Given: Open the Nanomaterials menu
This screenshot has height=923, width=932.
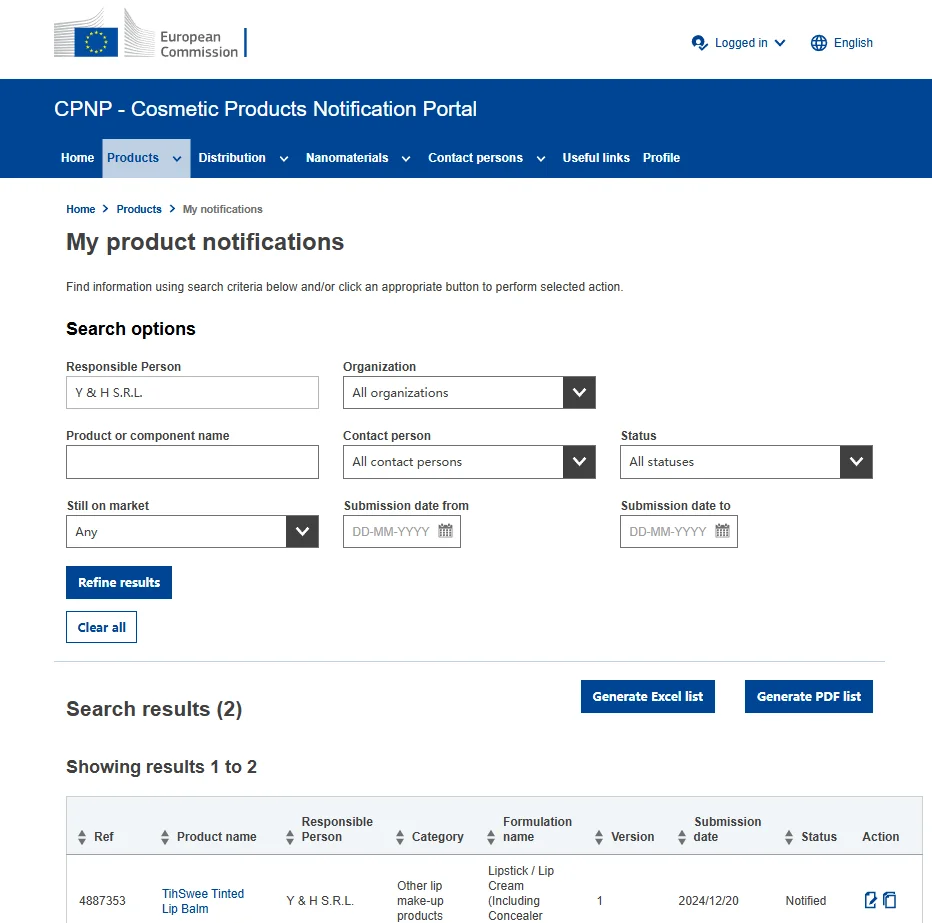Looking at the screenshot, I should pos(358,158).
